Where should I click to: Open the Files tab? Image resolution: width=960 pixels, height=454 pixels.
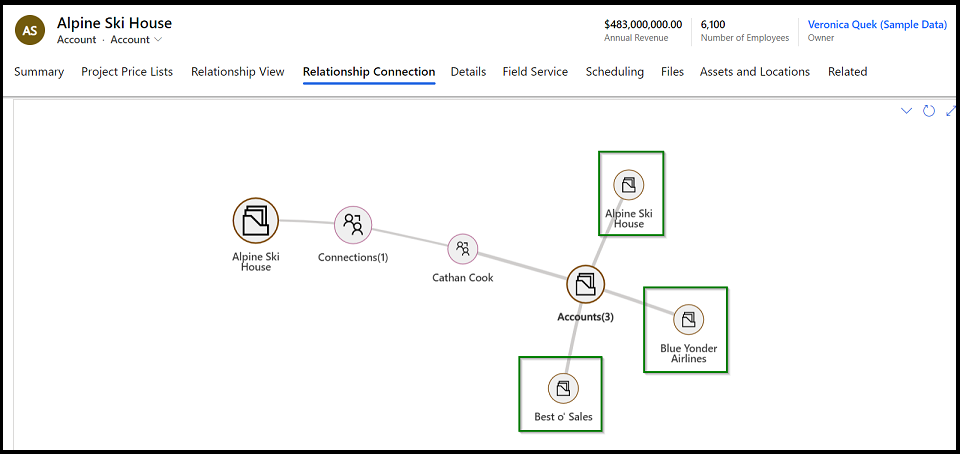click(x=672, y=72)
